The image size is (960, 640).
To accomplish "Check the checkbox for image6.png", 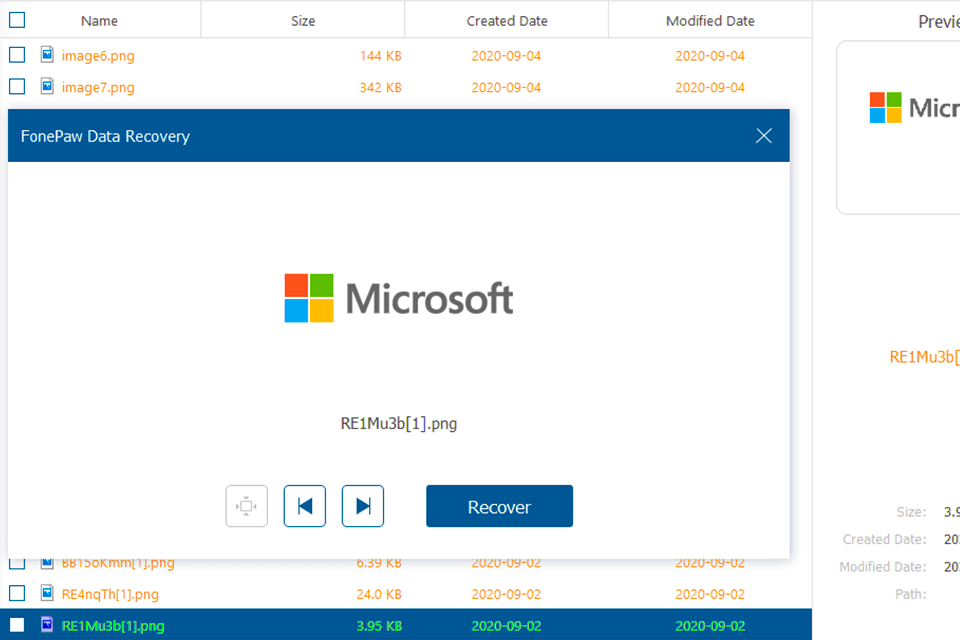I will [x=16, y=55].
